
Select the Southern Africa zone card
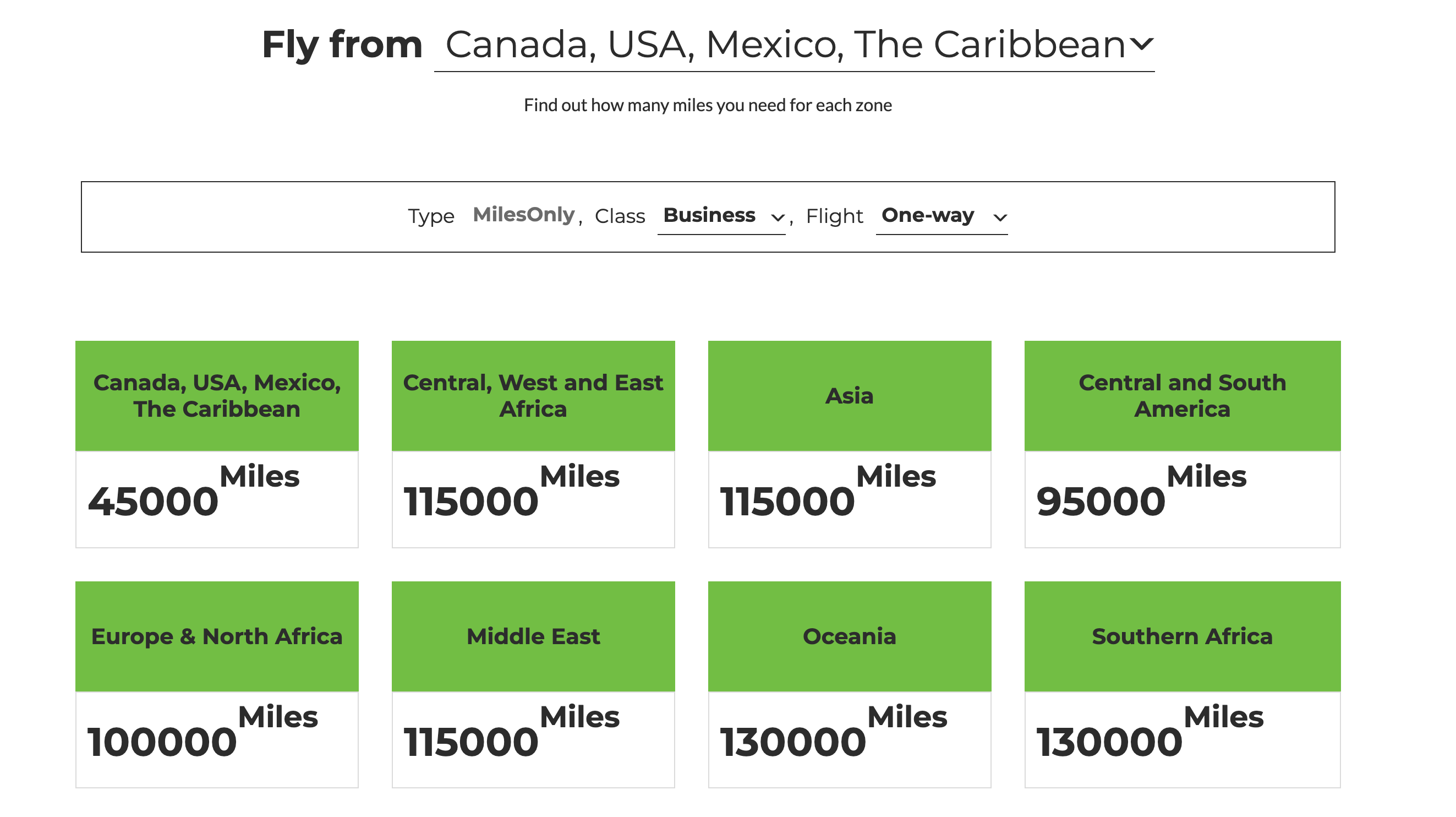point(1182,636)
